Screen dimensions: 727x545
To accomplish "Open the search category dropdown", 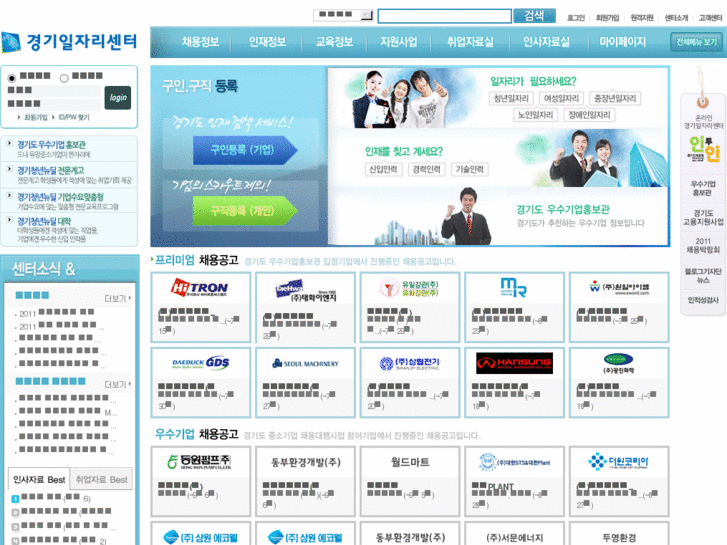I will (x=344, y=15).
